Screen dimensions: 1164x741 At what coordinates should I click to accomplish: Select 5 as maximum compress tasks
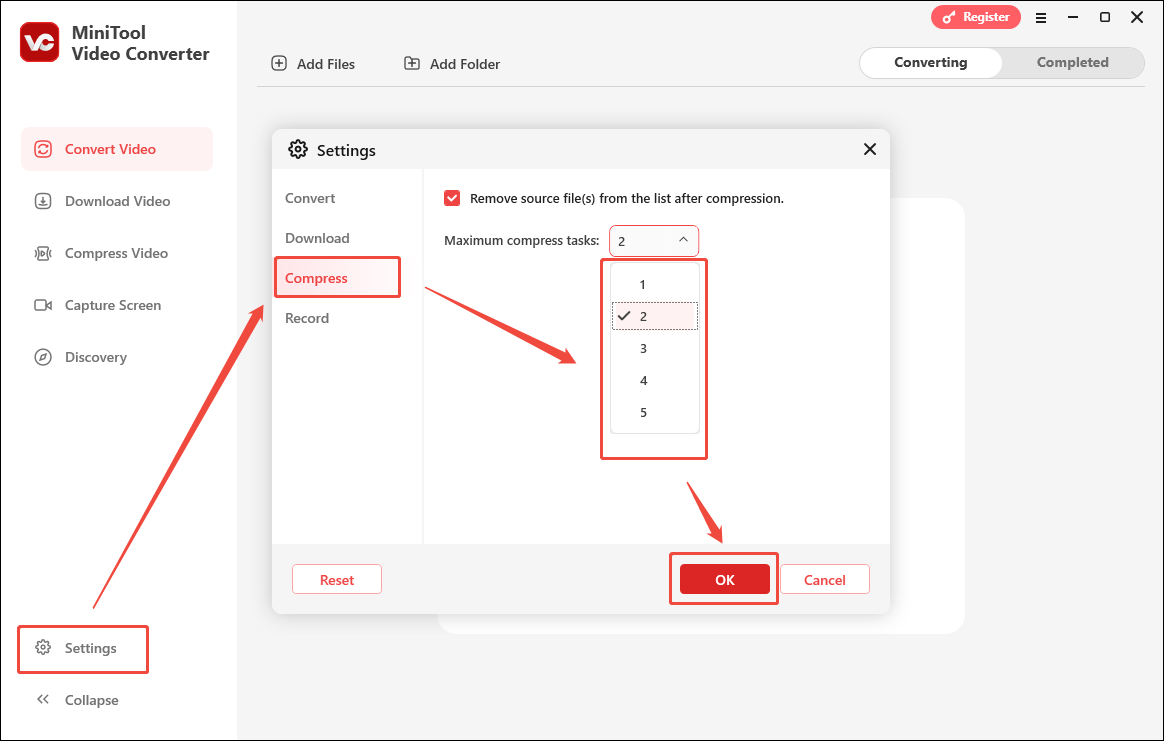642,412
